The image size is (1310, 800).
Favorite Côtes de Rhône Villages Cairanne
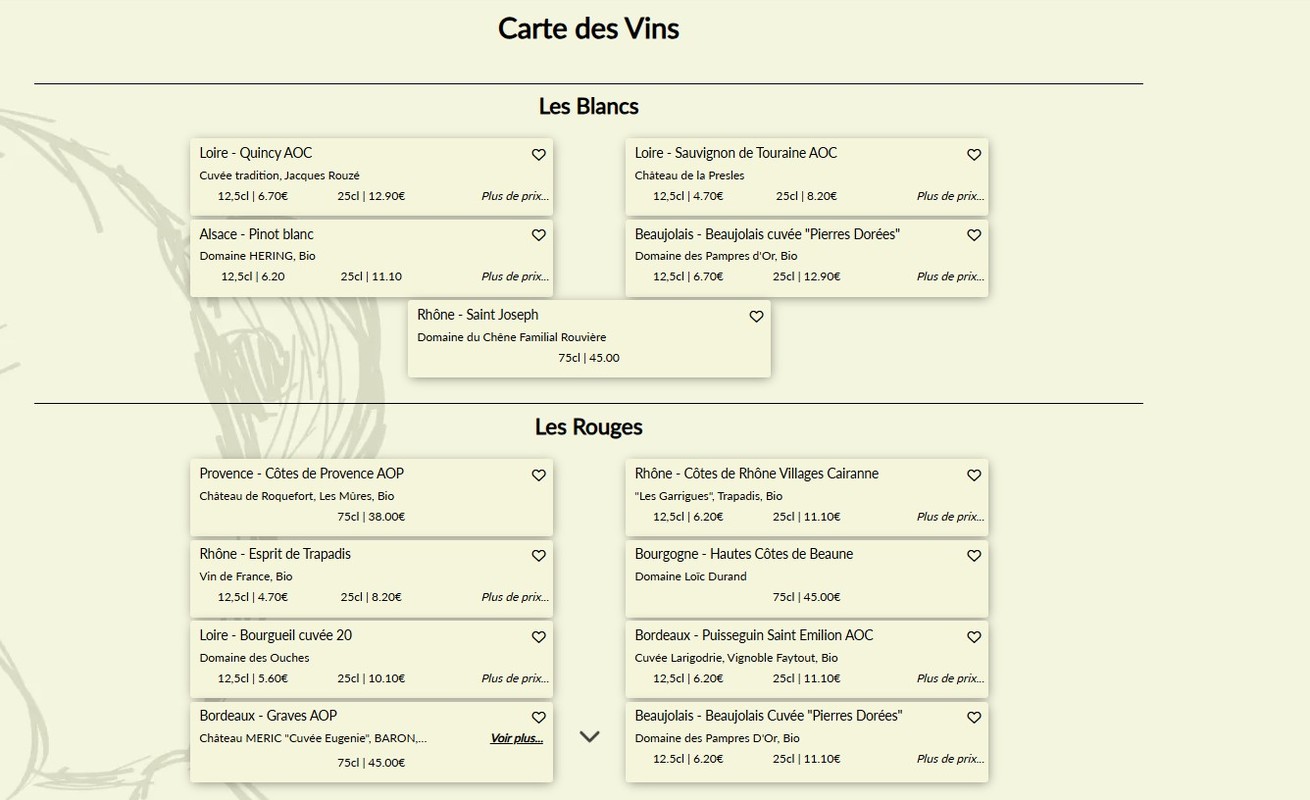[x=974, y=475]
